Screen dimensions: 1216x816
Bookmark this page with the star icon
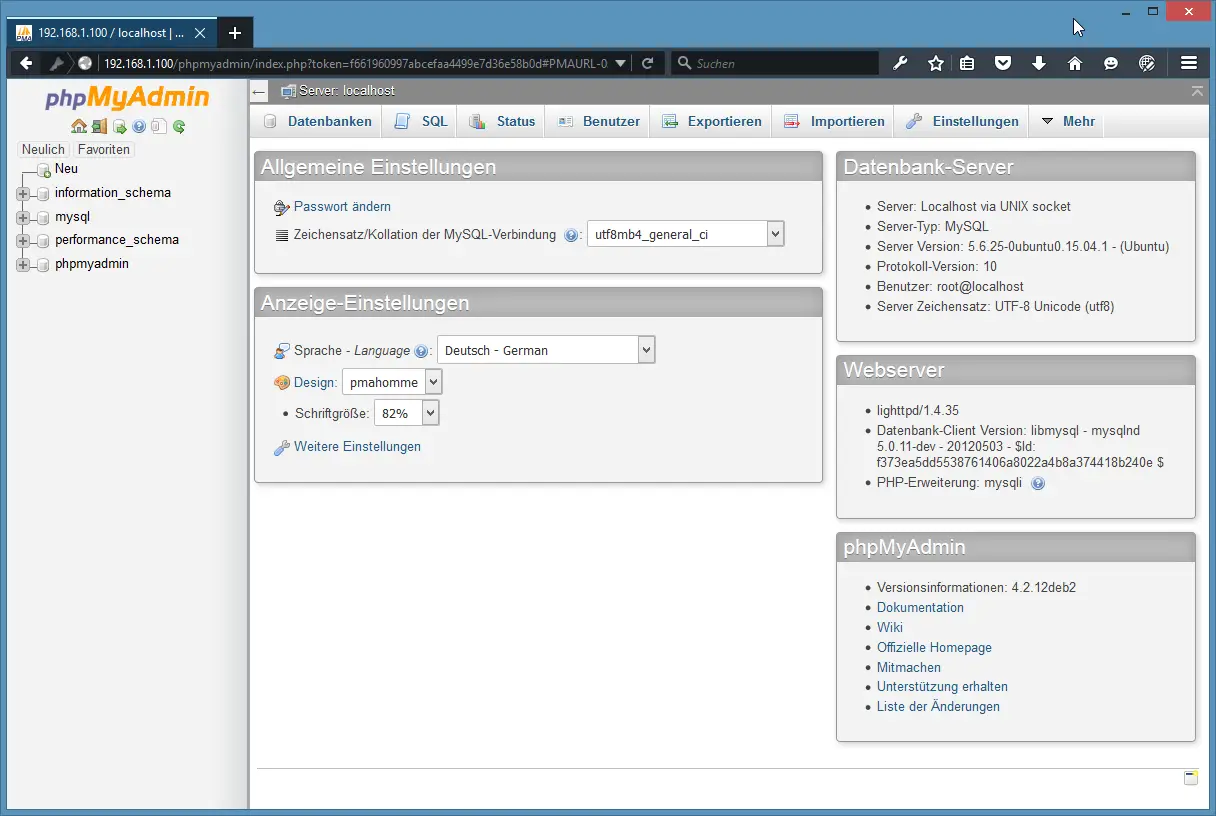click(936, 63)
